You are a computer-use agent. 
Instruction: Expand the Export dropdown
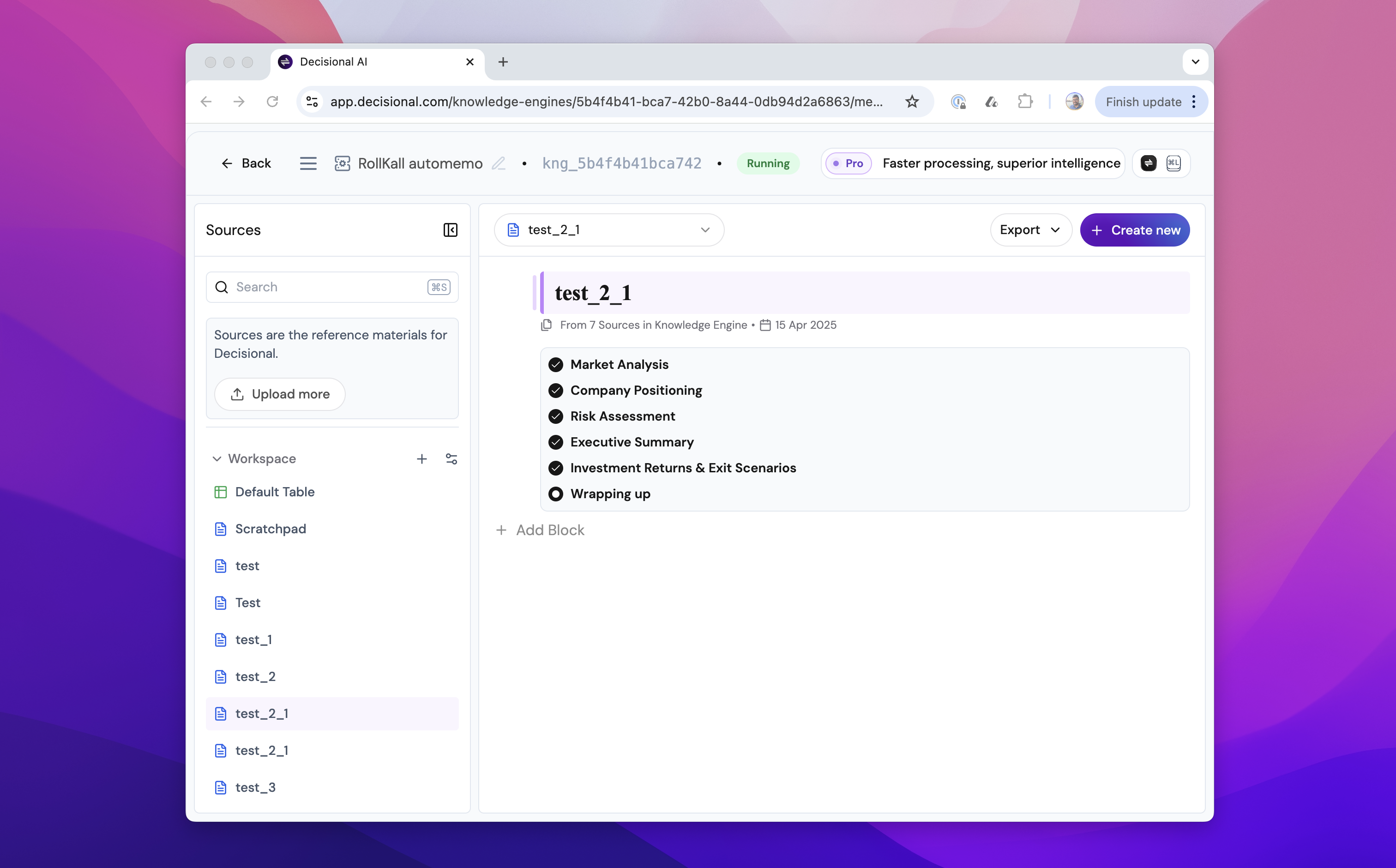tap(1030, 230)
